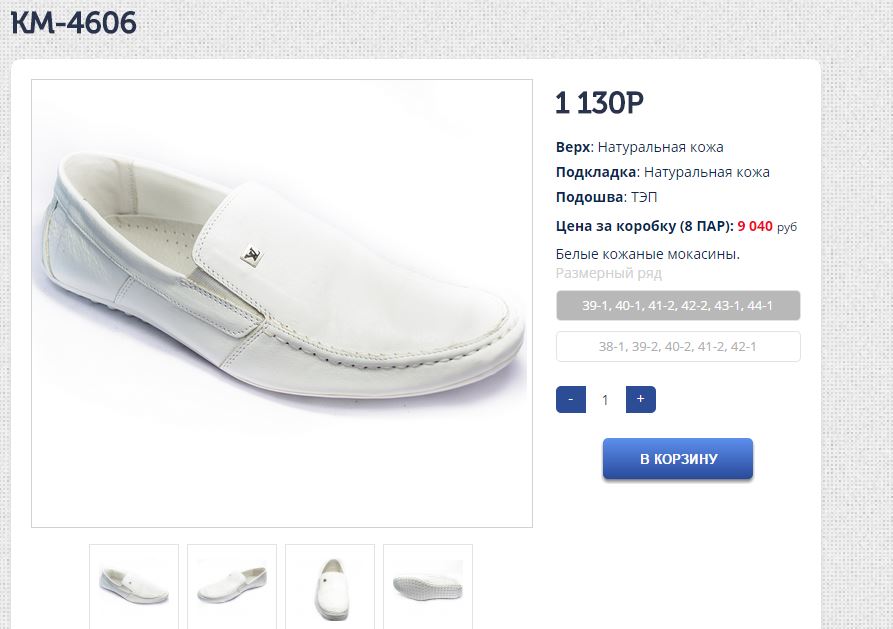The height and width of the screenshot is (629, 893).
Task: Click Белые кожаные мокасины description
Action: [647, 254]
